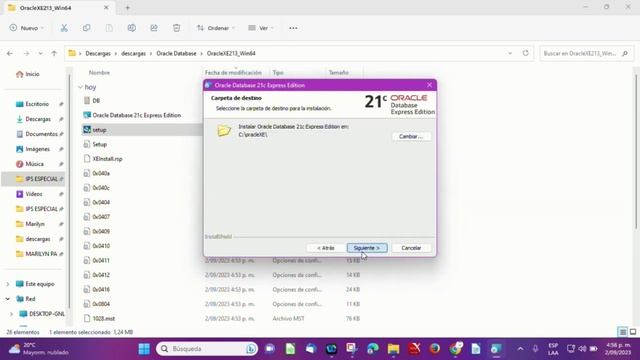Click the volume icon in system tray
This screenshot has width=640, height=360.
click(582, 349)
